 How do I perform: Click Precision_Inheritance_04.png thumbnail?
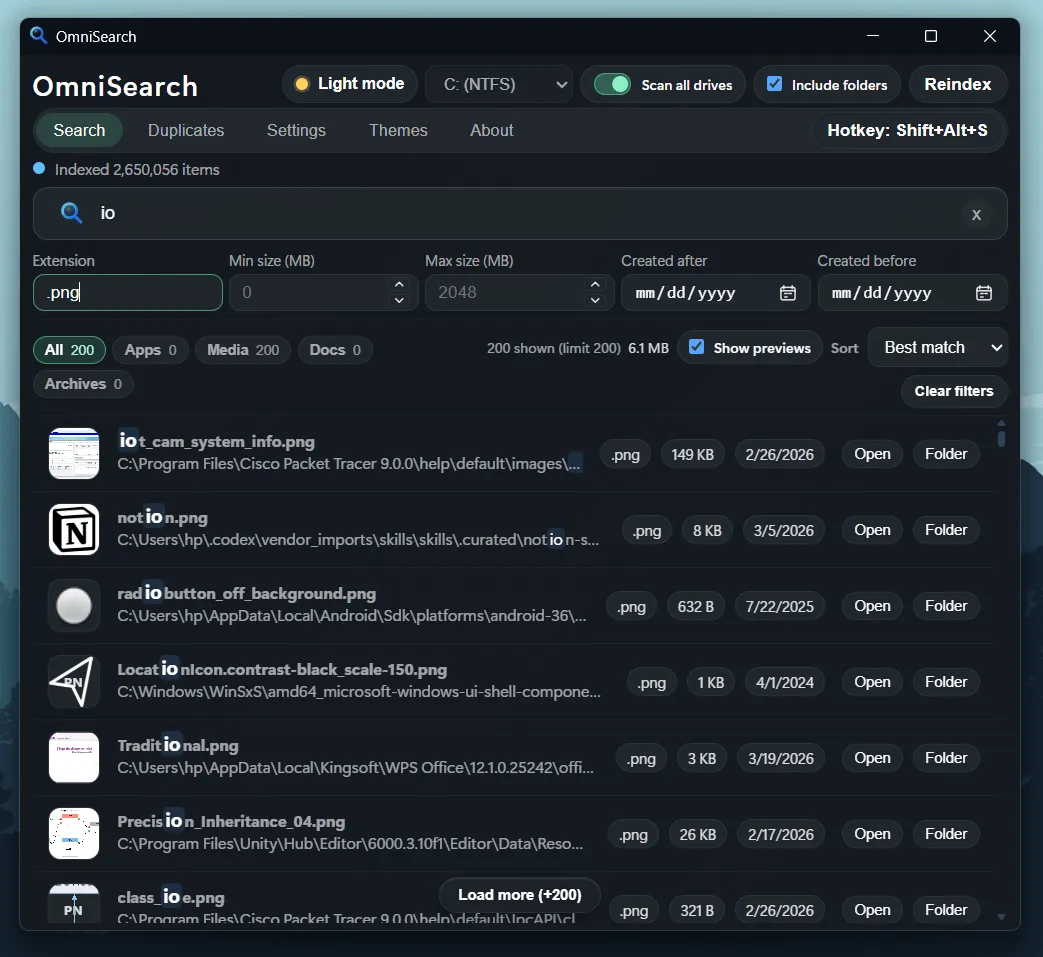pos(74,833)
